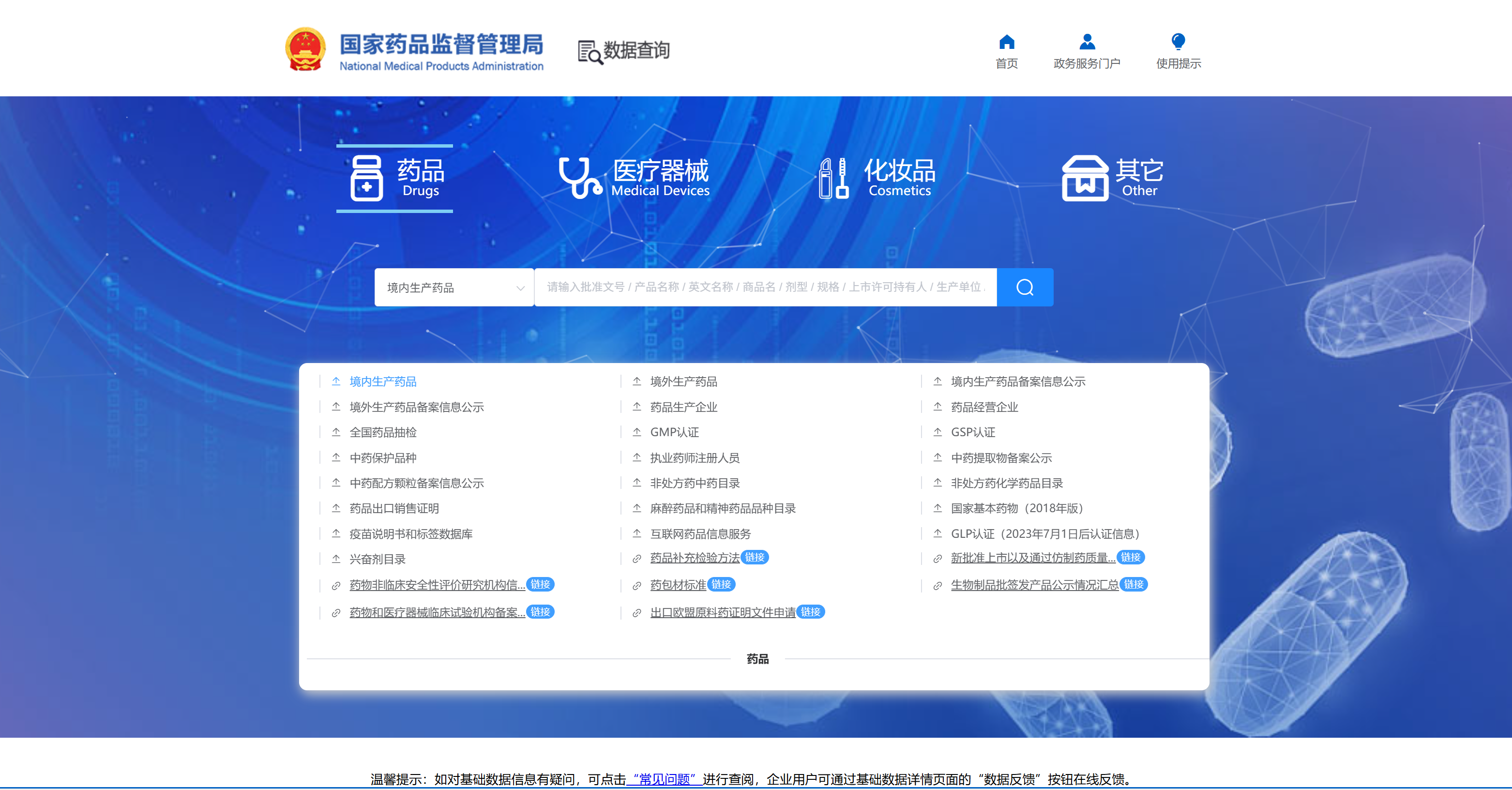Open the 疫苗说明书和标签数据库 entry

(411, 533)
